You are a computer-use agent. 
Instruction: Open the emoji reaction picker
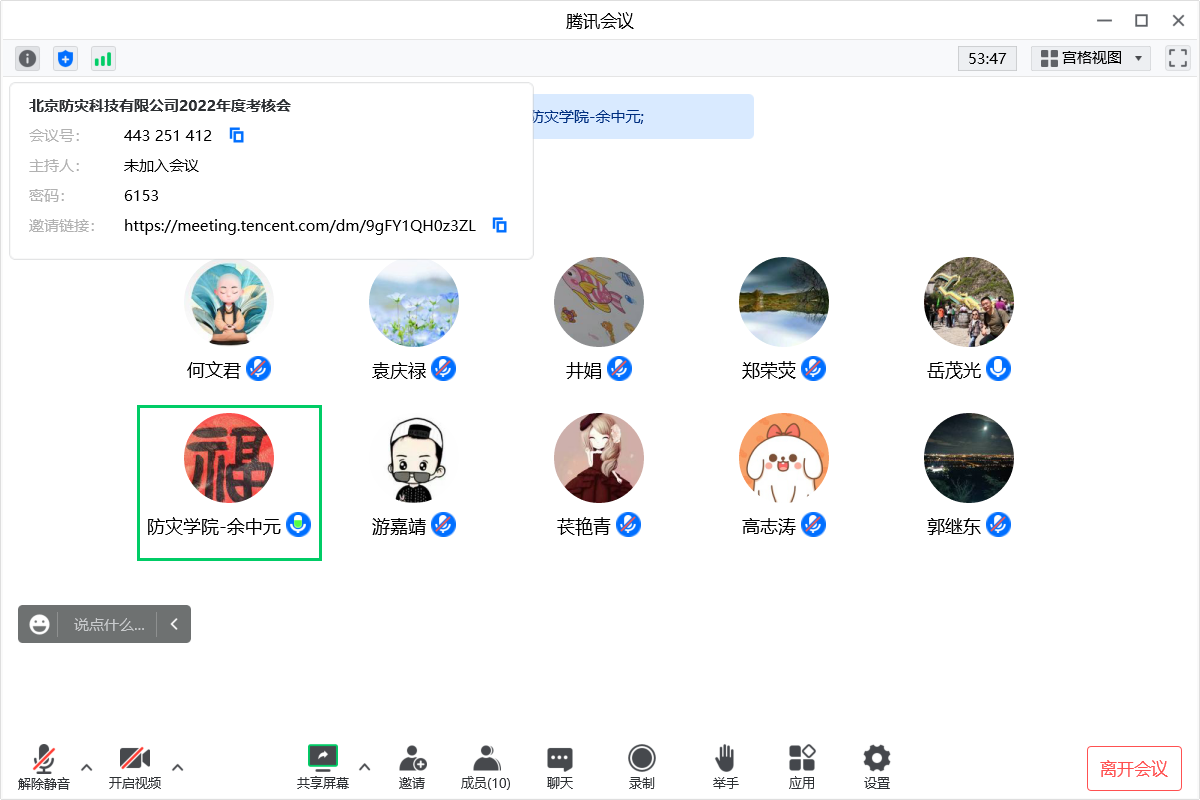coord(39,624)
